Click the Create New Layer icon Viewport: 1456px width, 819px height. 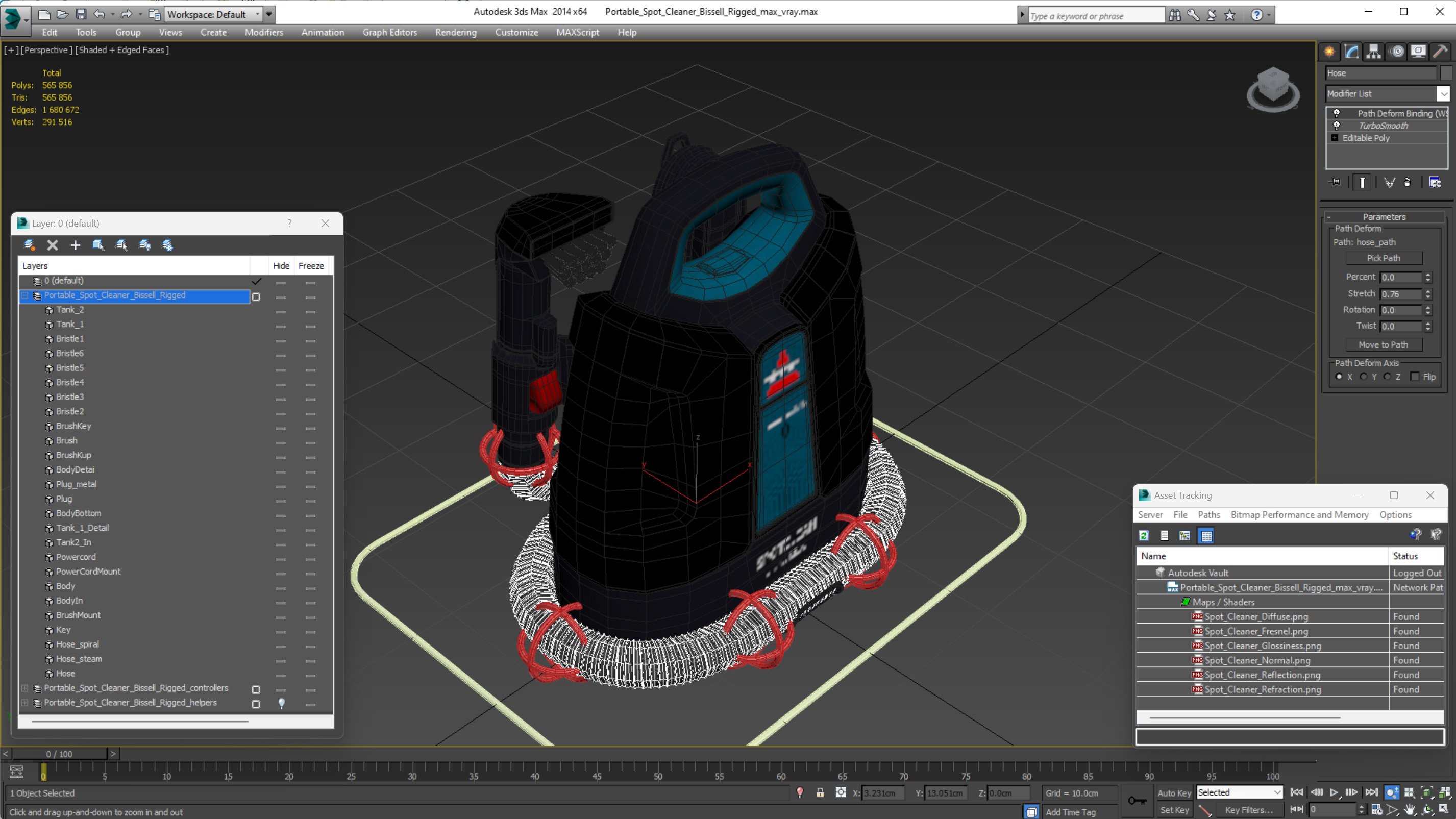(30, 245)
